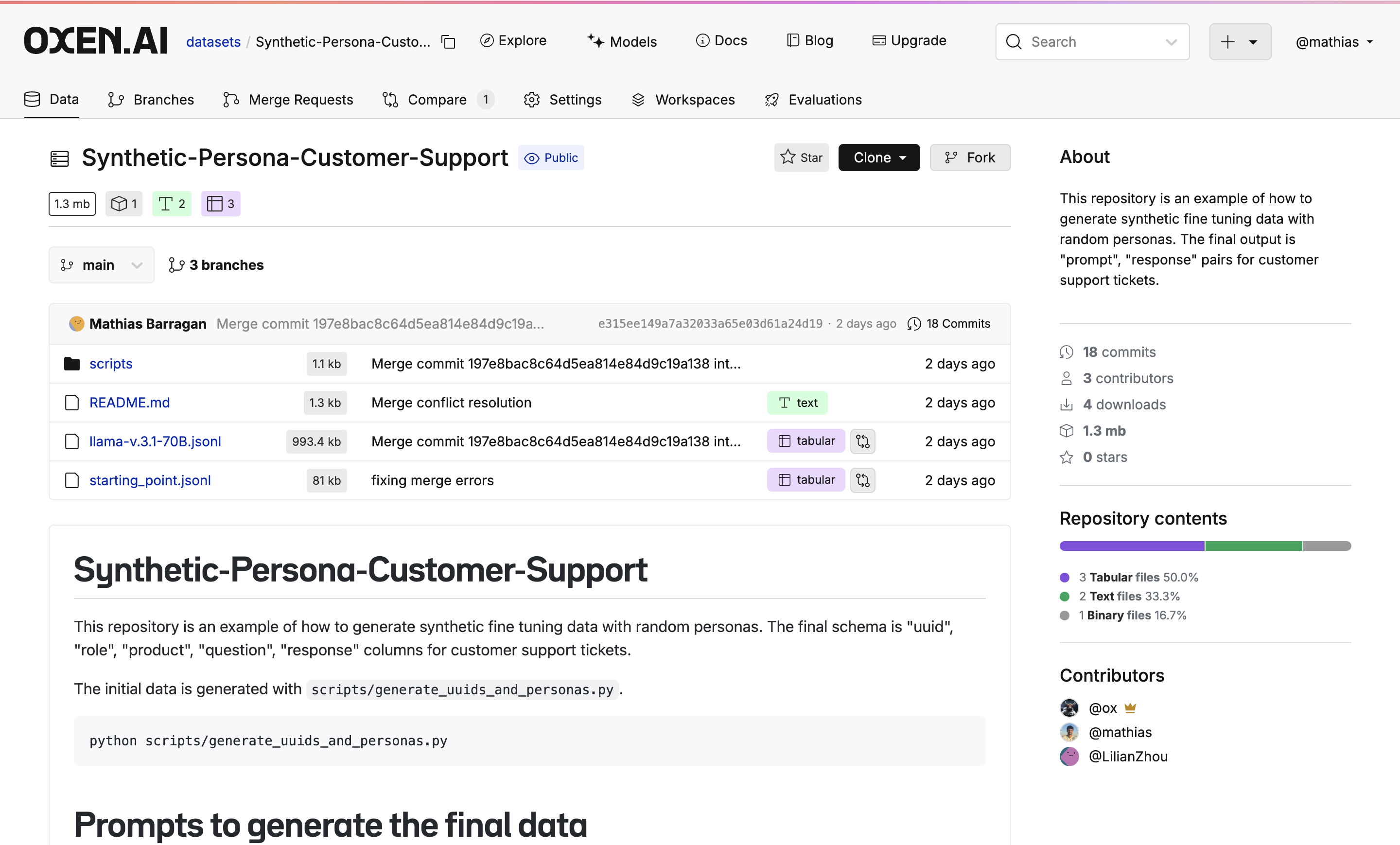Click the Public visibility badge

551,158
